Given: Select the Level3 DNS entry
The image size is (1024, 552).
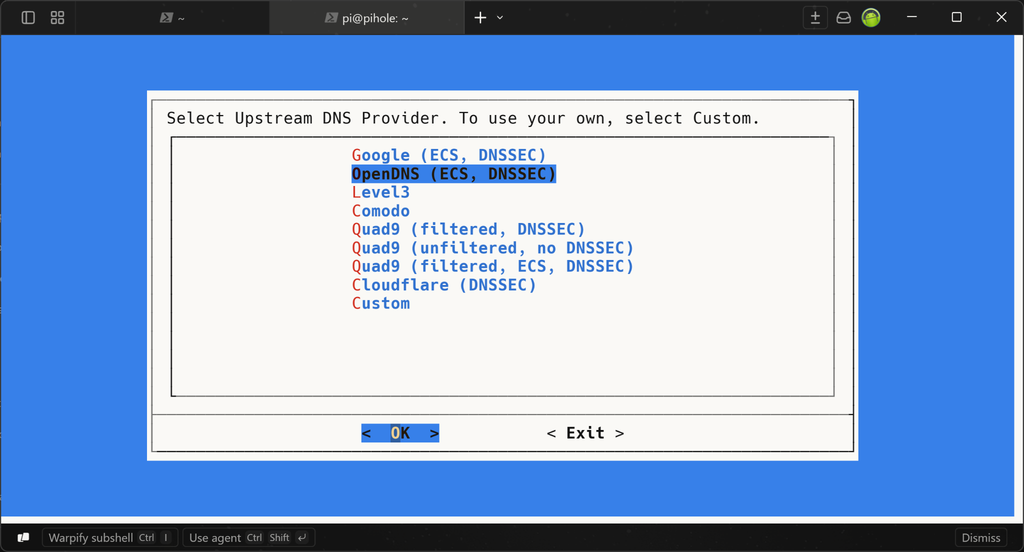Looking at the screenshot, I should tap(381, 192).
